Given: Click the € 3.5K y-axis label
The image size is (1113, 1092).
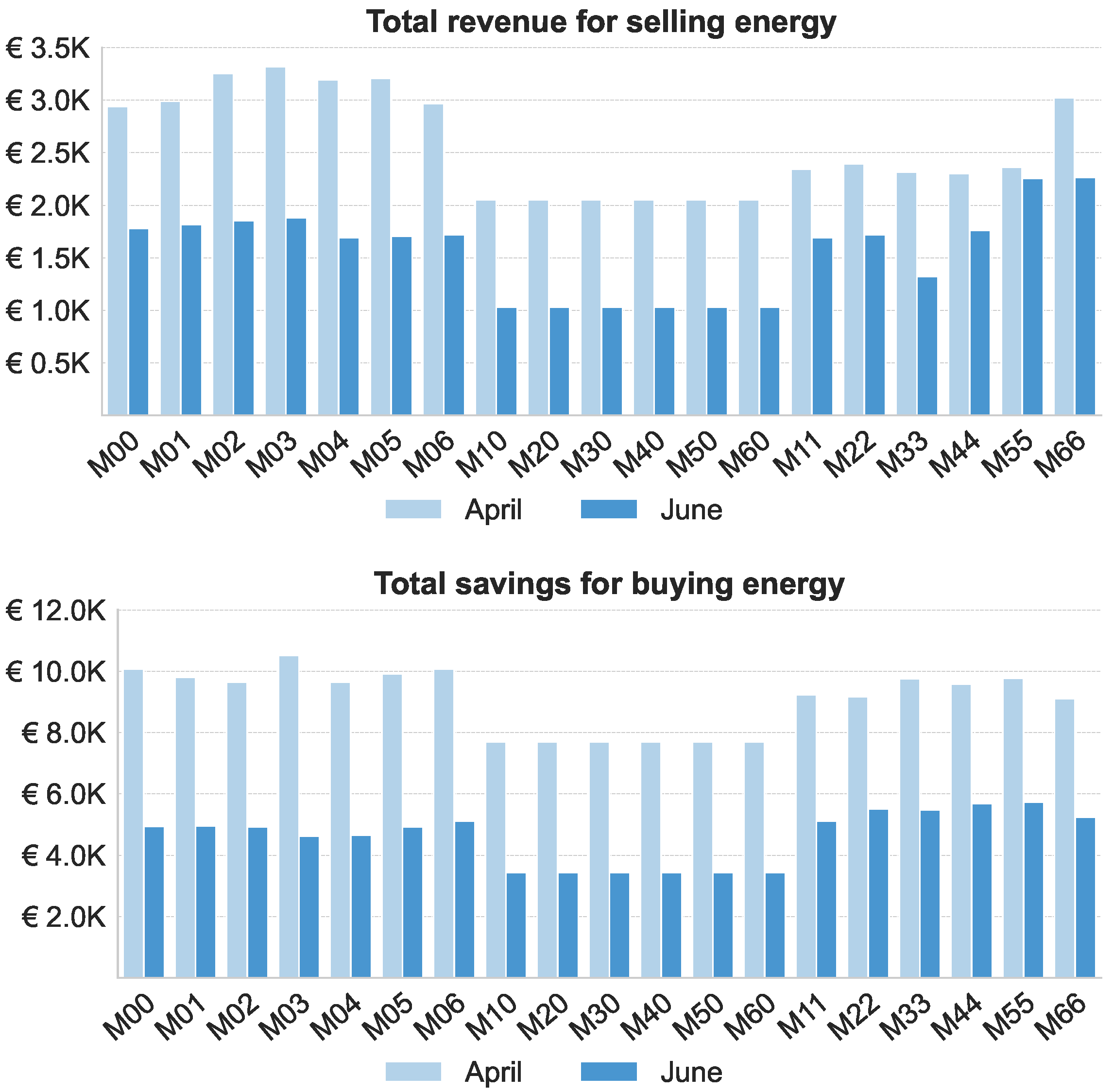Looking at the screenshot, I should [x=48, y=49].
